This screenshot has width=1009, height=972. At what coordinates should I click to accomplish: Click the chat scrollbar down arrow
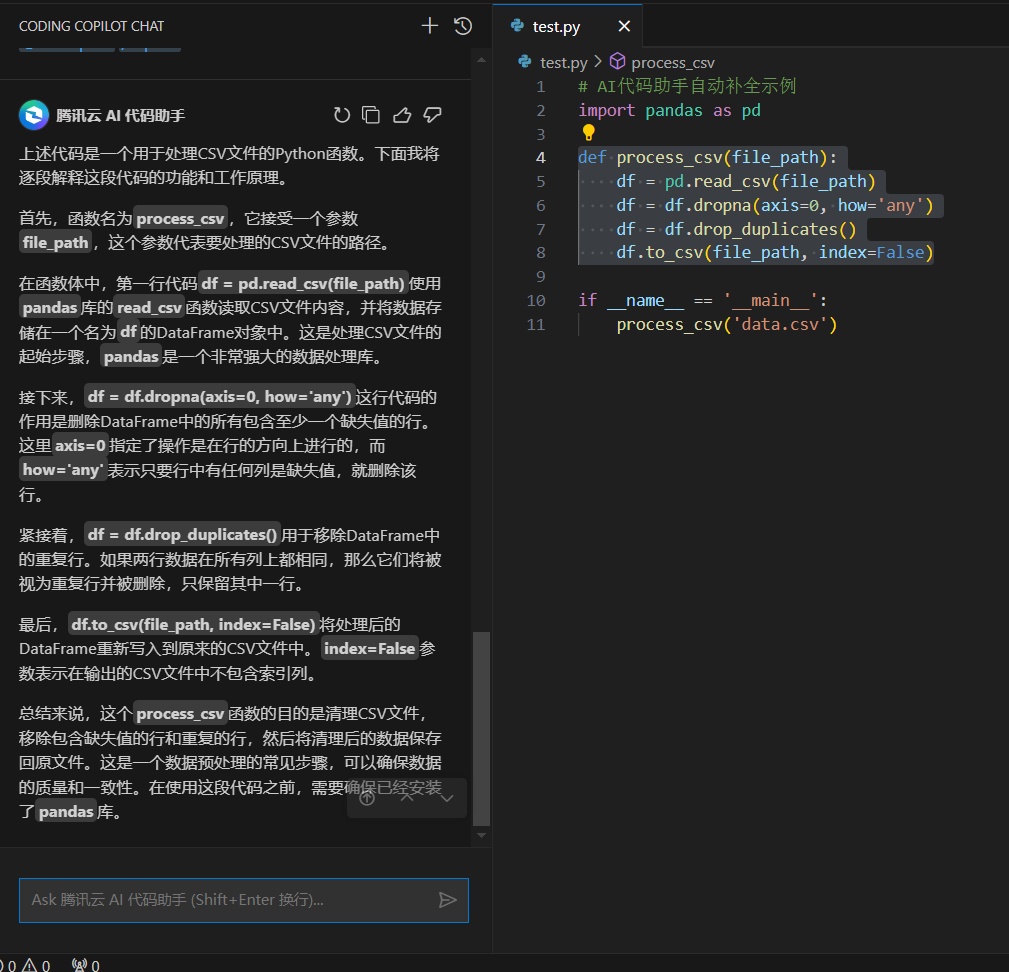coord(481,836)
